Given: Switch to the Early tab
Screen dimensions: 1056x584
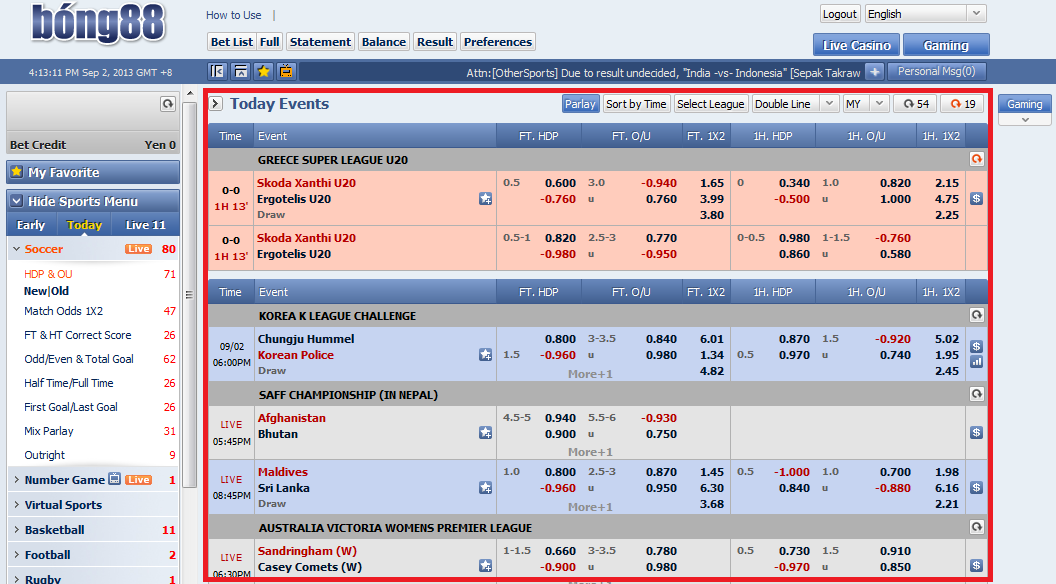Looking at the screenshot, I should pos(31,225).
